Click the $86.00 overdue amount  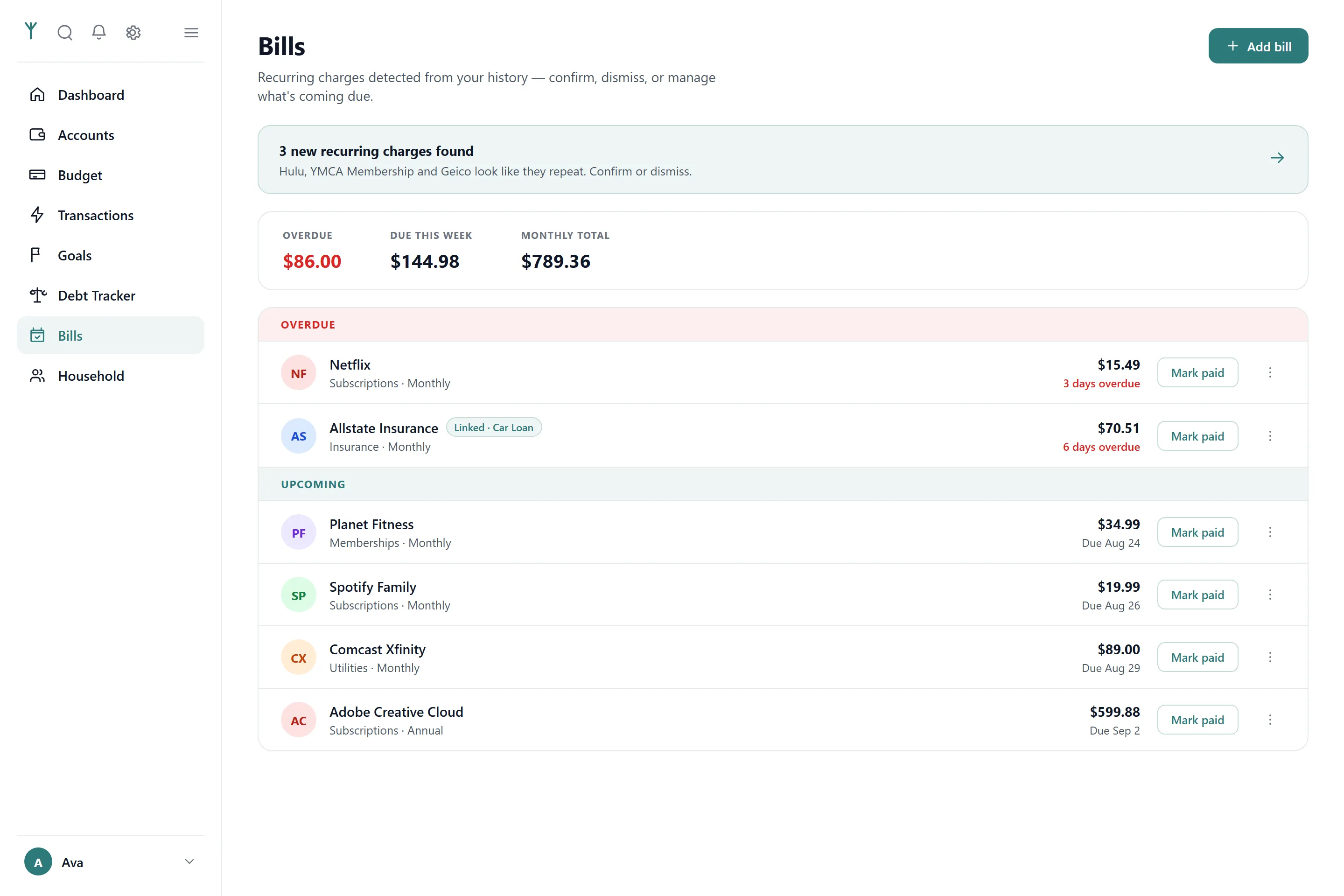coord(311,261)
